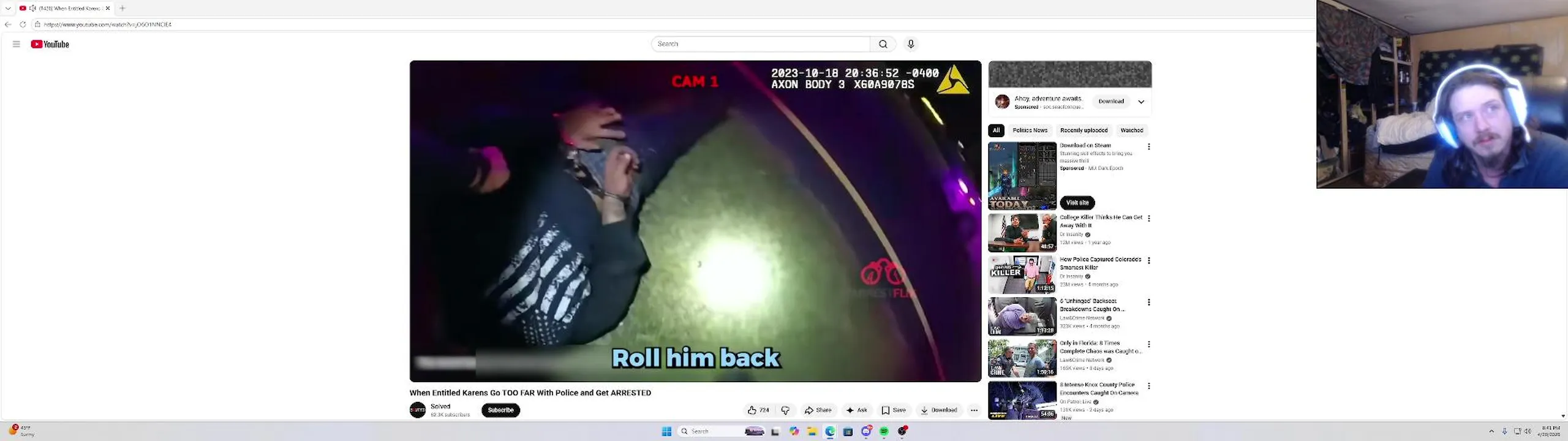Click the sponsored ad Download button
1568x441 pixels.
click(1111, 102)
